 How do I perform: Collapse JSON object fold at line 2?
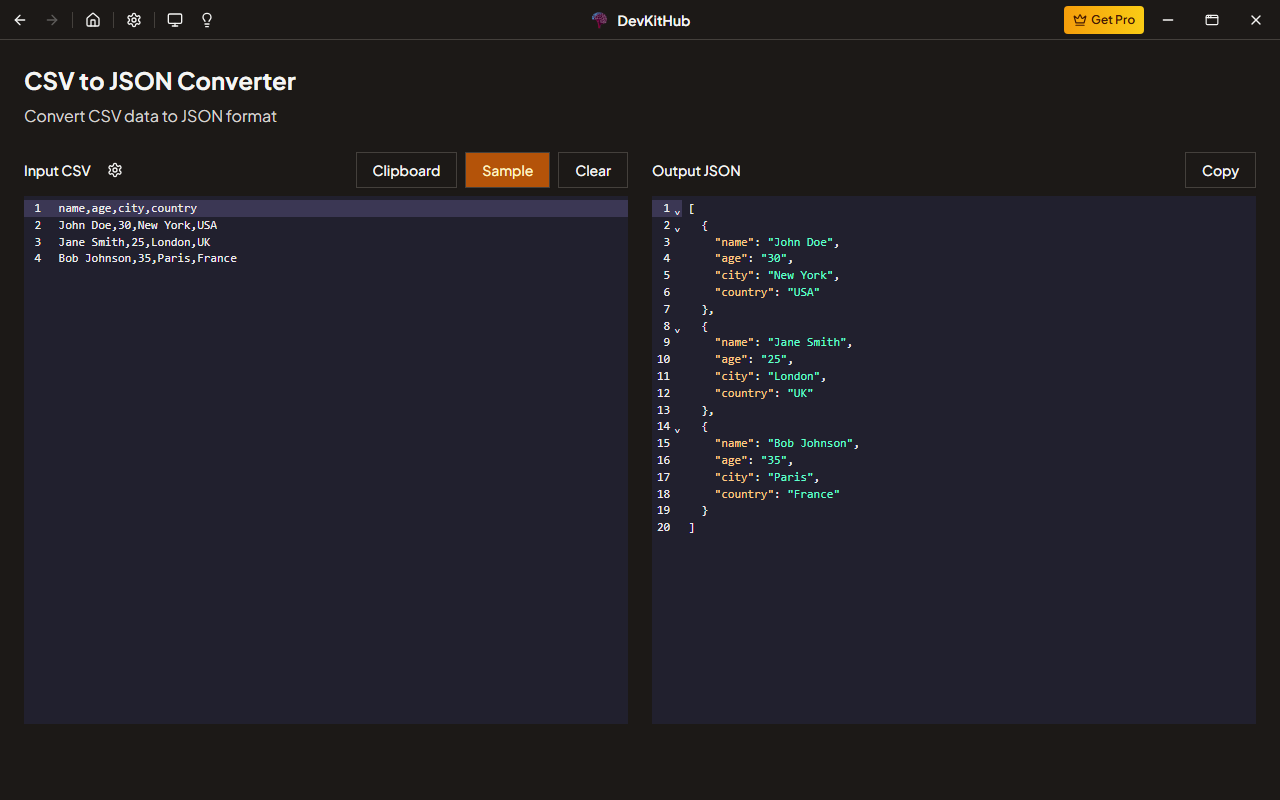(x=677, y=228)
